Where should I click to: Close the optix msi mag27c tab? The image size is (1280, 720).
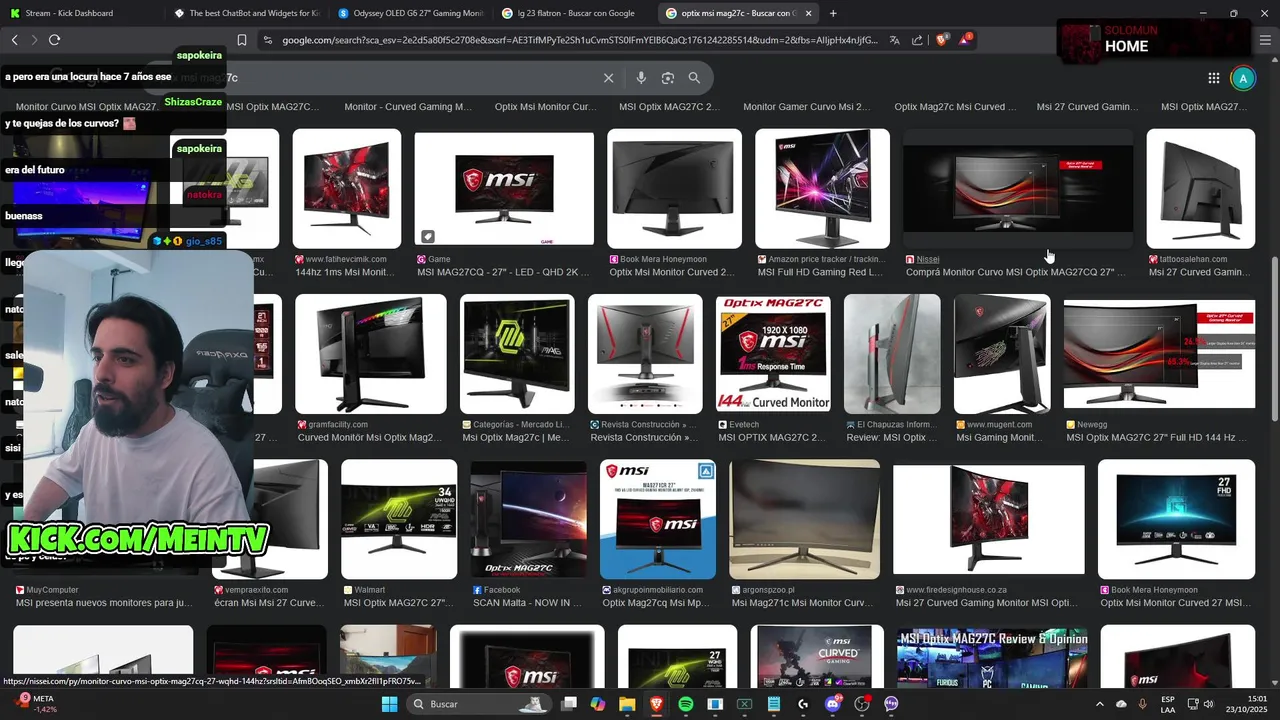808,13
